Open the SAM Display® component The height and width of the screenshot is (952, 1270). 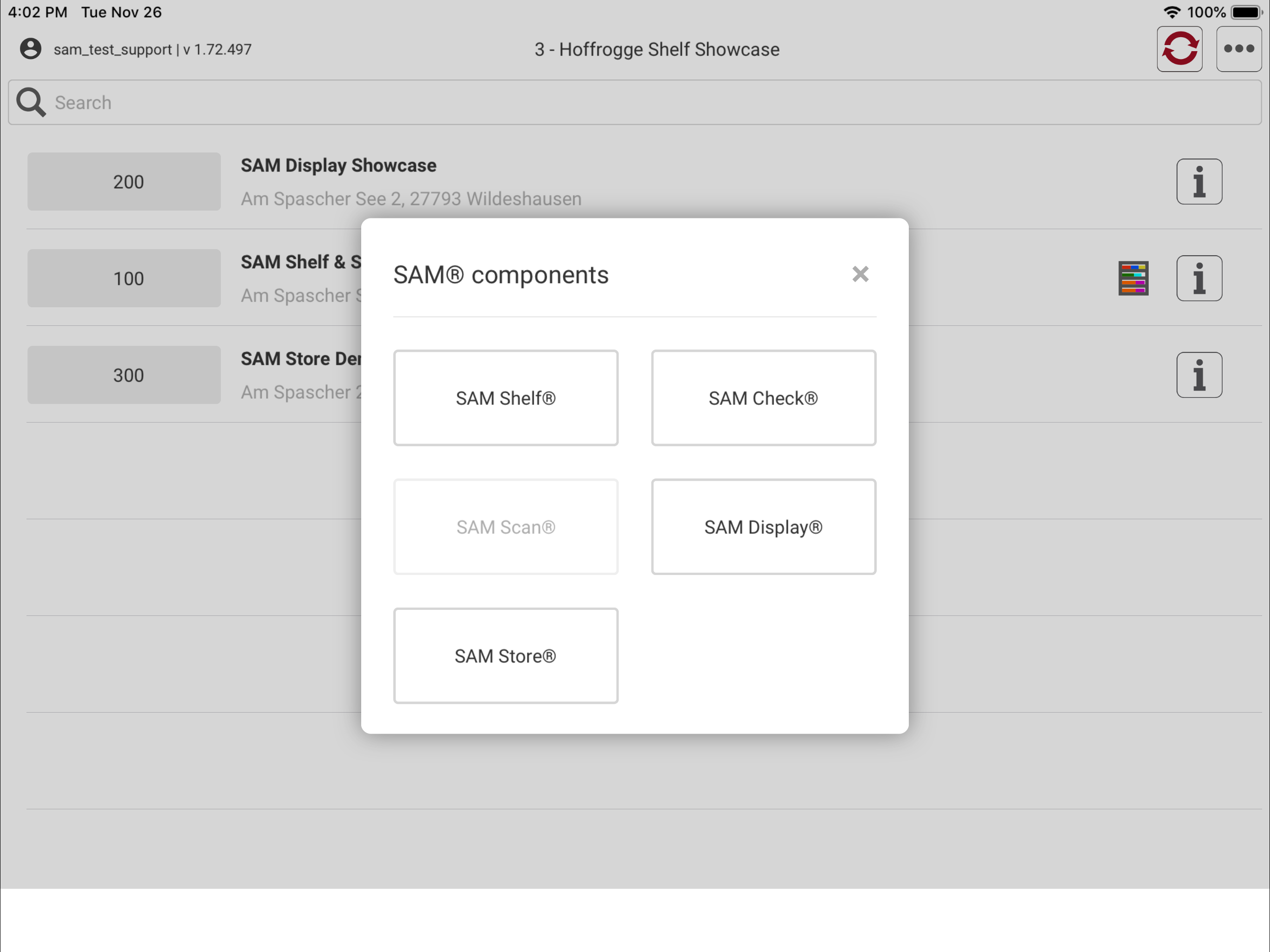point(763,527)
